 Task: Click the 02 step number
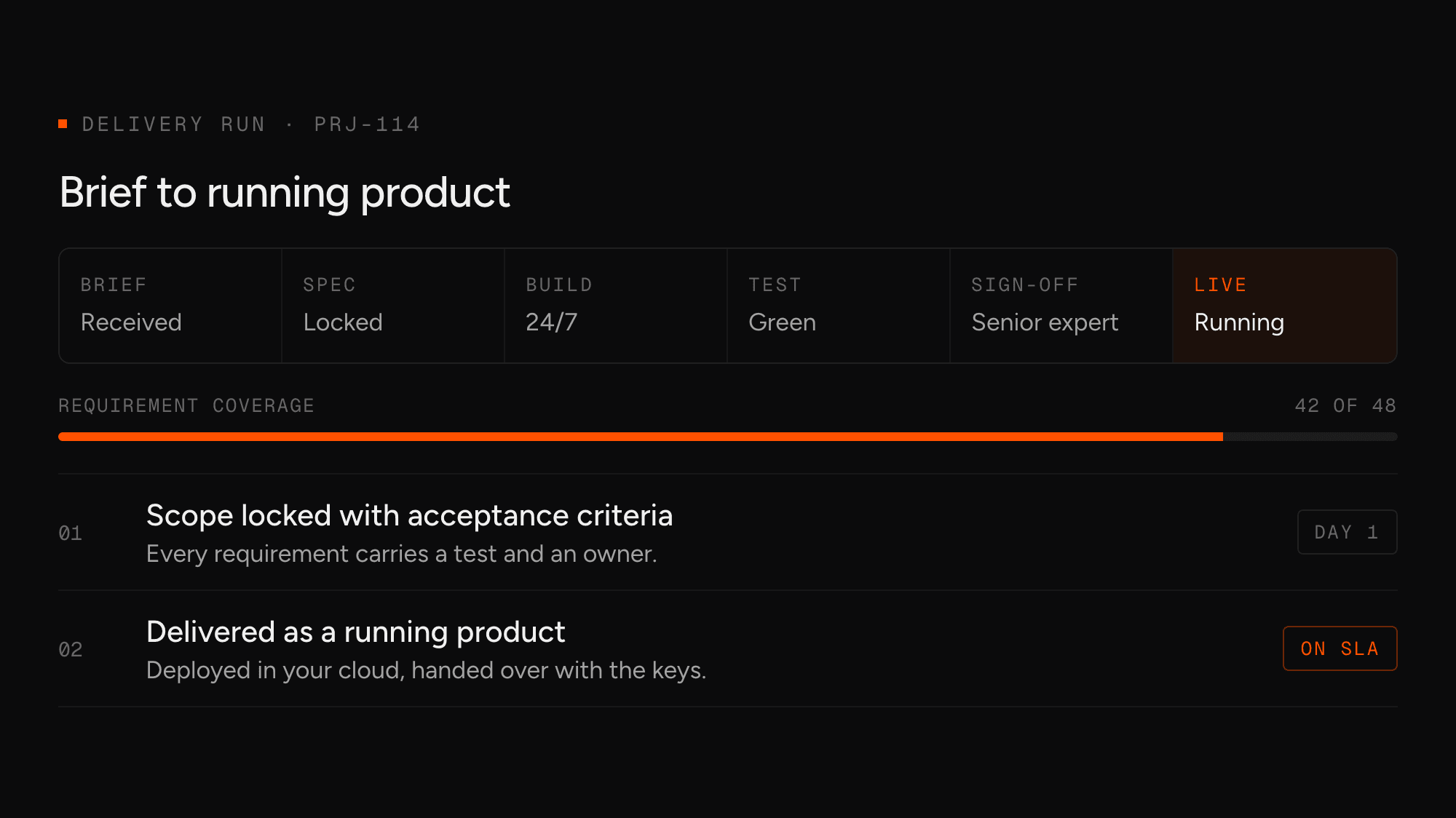click(x=71, y=650)
